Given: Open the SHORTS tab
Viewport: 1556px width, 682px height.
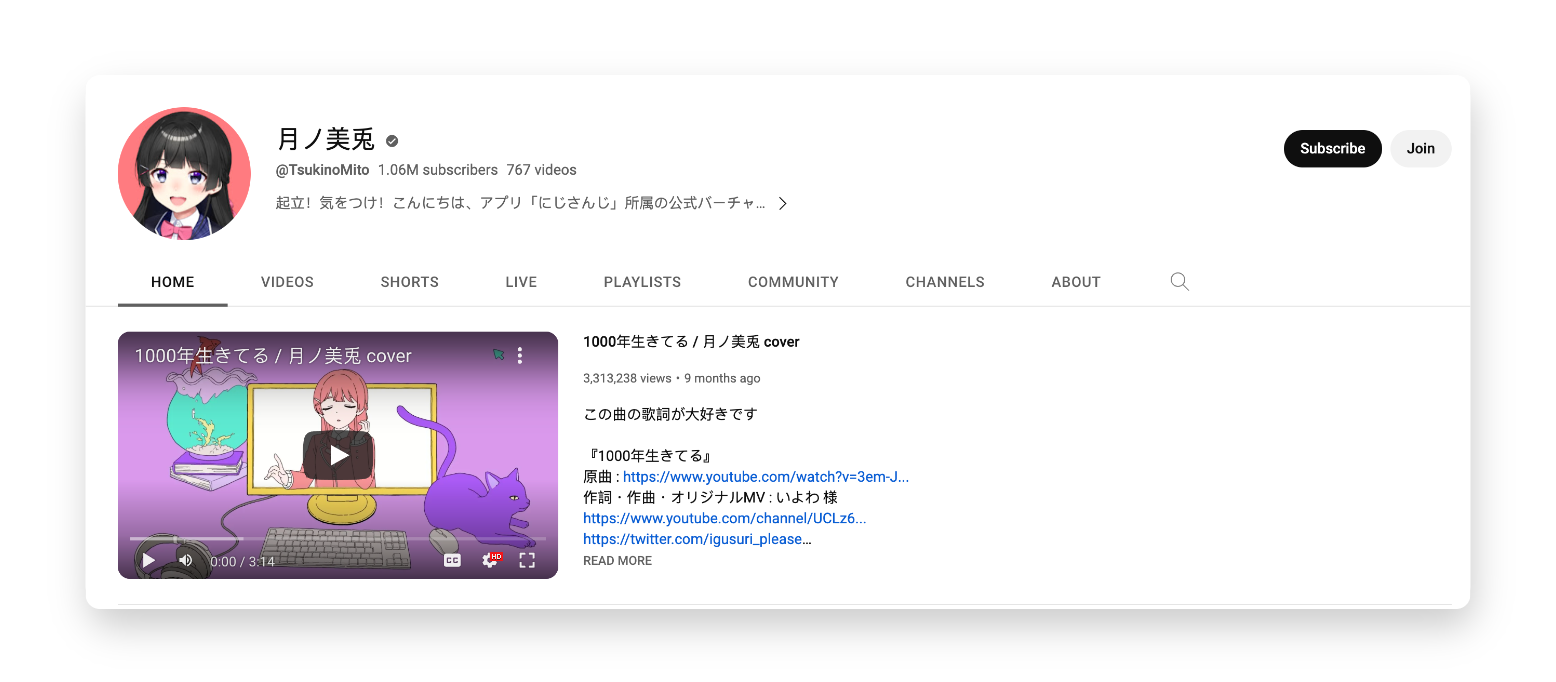Looking at the screenshot, I should pyautogui.click(x=410, y=282).
